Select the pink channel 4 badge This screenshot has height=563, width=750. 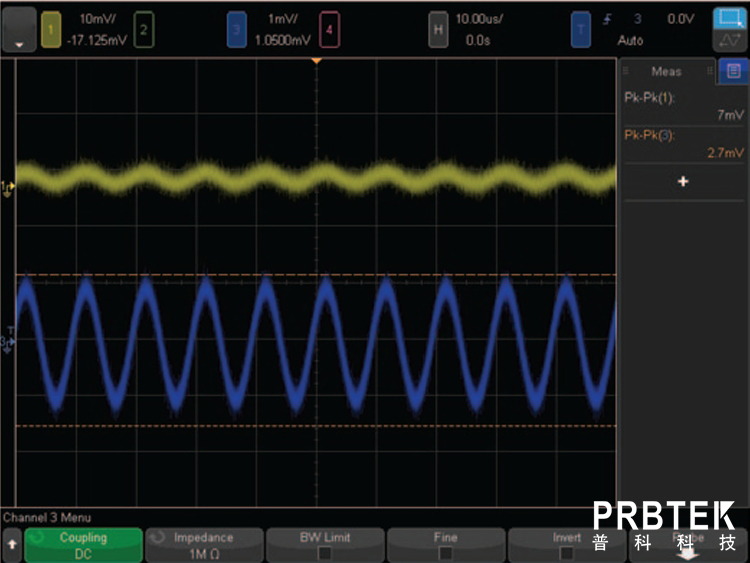(x=328, y=30)
